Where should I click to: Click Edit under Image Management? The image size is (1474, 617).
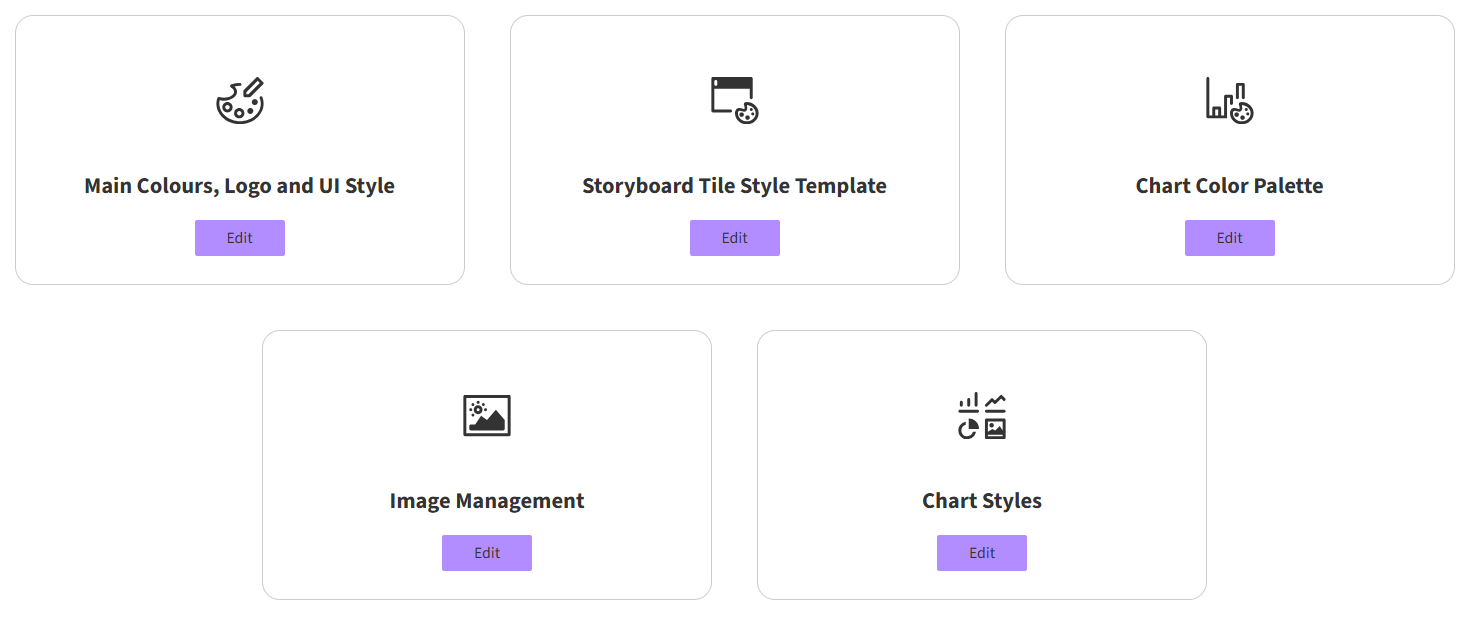pyautogui.click(x=487, y=553)
